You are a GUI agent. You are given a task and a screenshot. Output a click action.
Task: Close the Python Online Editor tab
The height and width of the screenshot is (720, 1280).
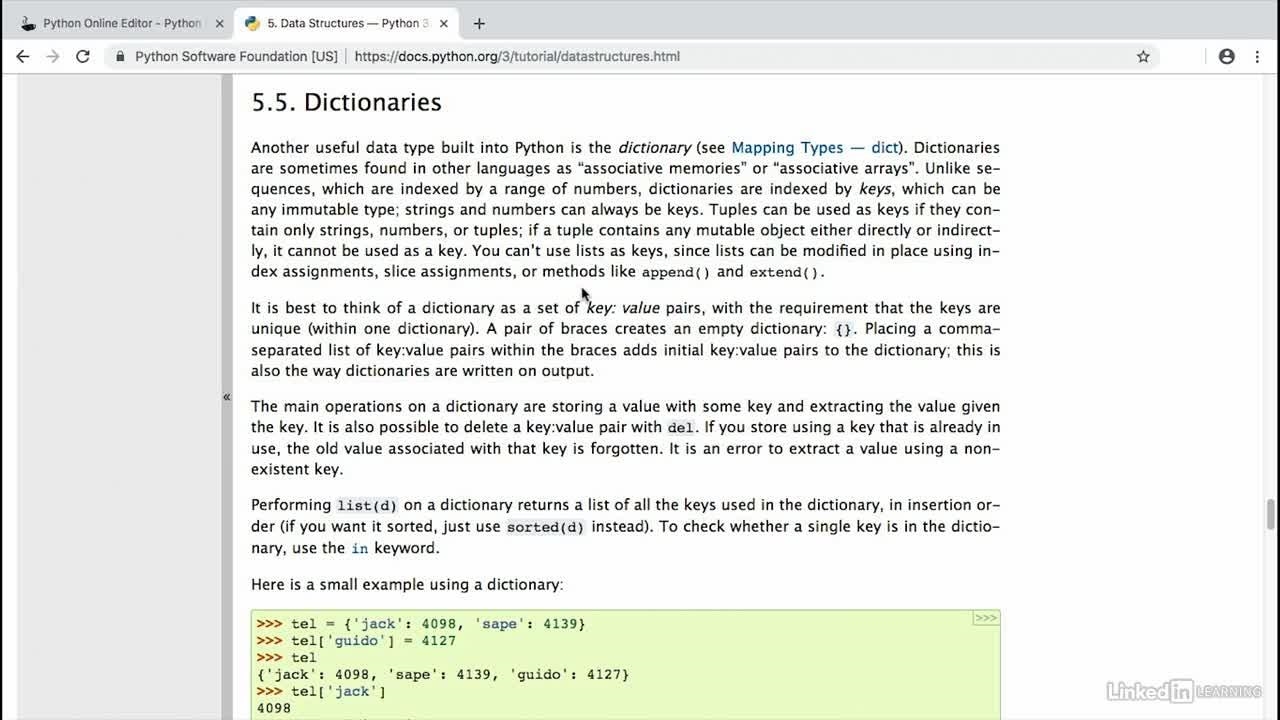[218, 23]
